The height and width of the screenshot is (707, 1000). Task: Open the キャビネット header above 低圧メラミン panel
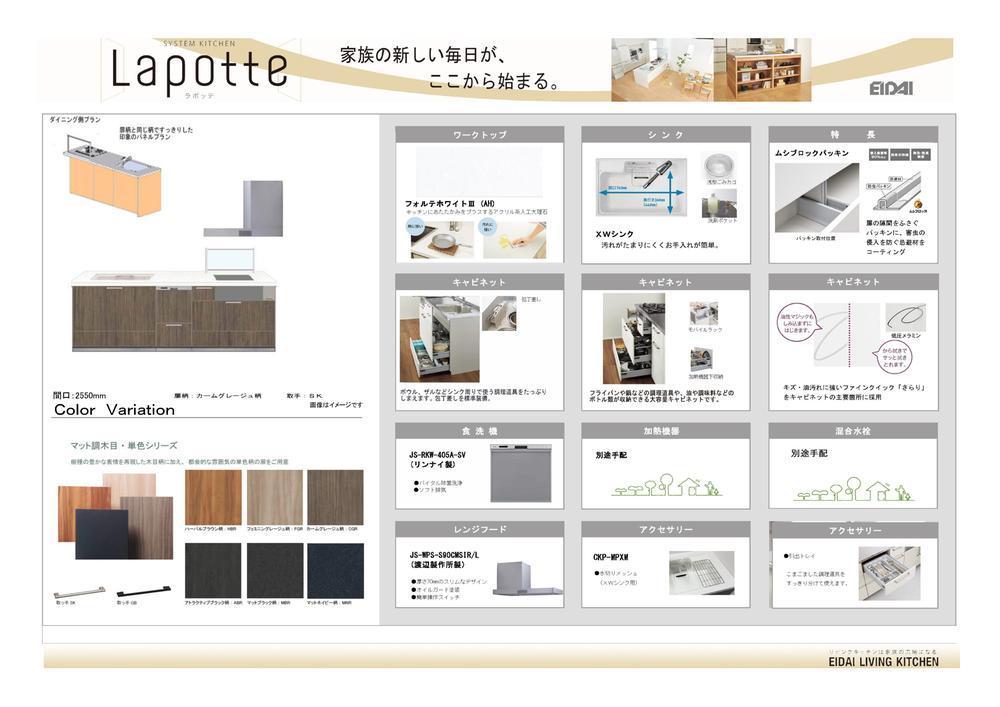[x=853, y=282]
